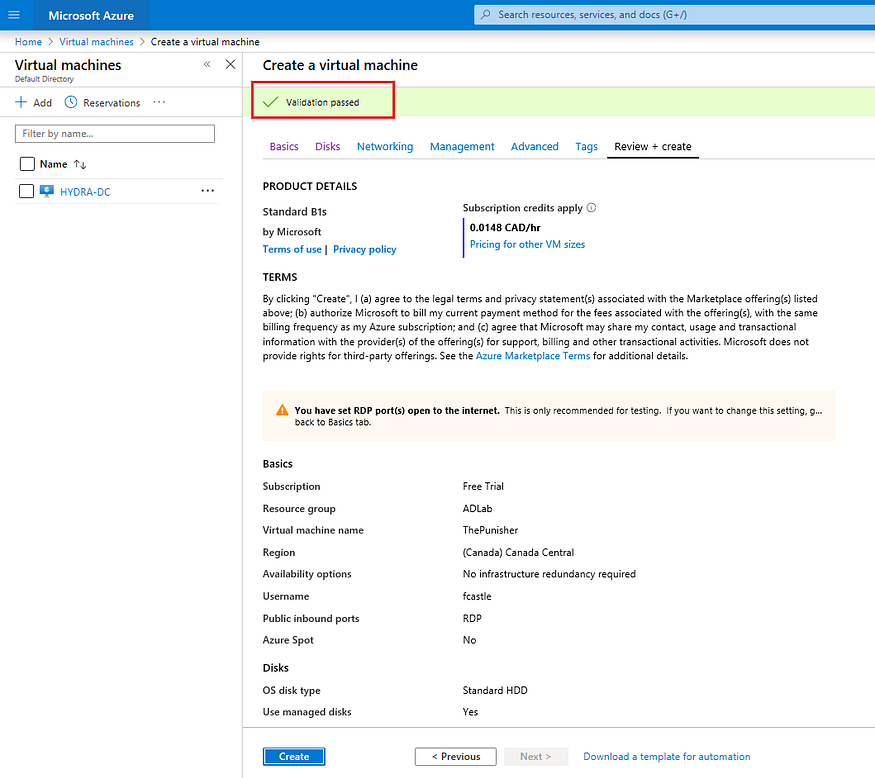Switch to the Networking tab
The image size is (875, 778).
[x=385, y=146]
